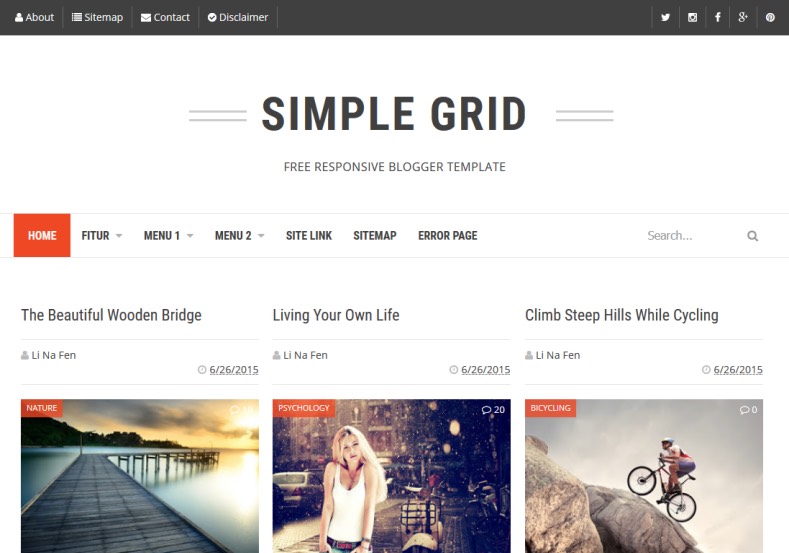Image resolution: width=789 pixels, height=553 pixels.
Task: Open the About link in top bar
Action: click(x=34, y=17)
